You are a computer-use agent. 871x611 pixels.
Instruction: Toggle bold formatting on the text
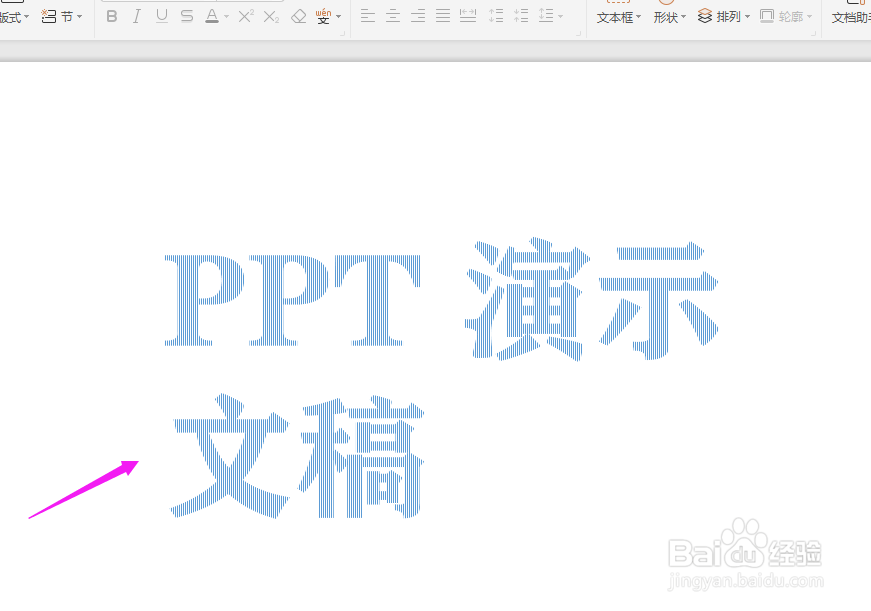coord(111,15)
